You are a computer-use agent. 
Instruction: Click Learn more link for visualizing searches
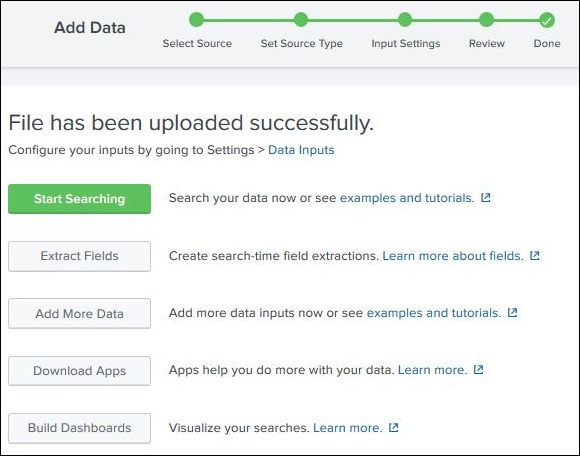348,428
